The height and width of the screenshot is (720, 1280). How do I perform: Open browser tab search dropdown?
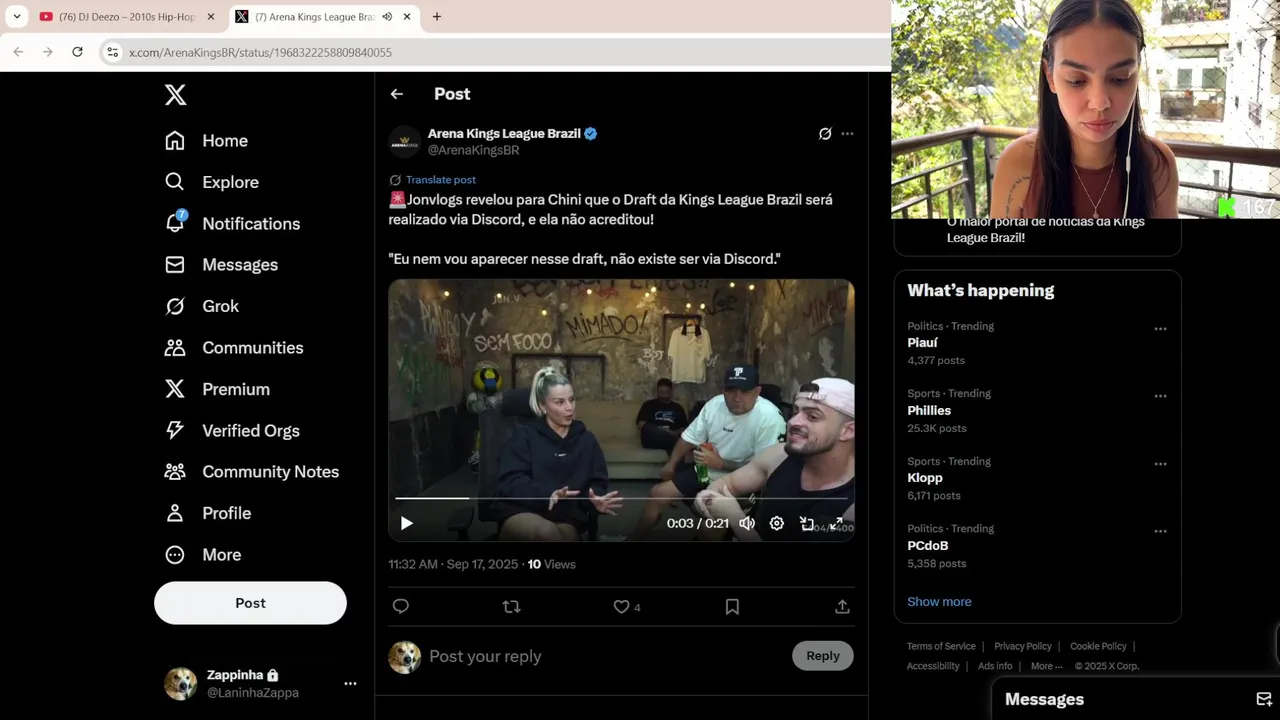click(17, 17)
